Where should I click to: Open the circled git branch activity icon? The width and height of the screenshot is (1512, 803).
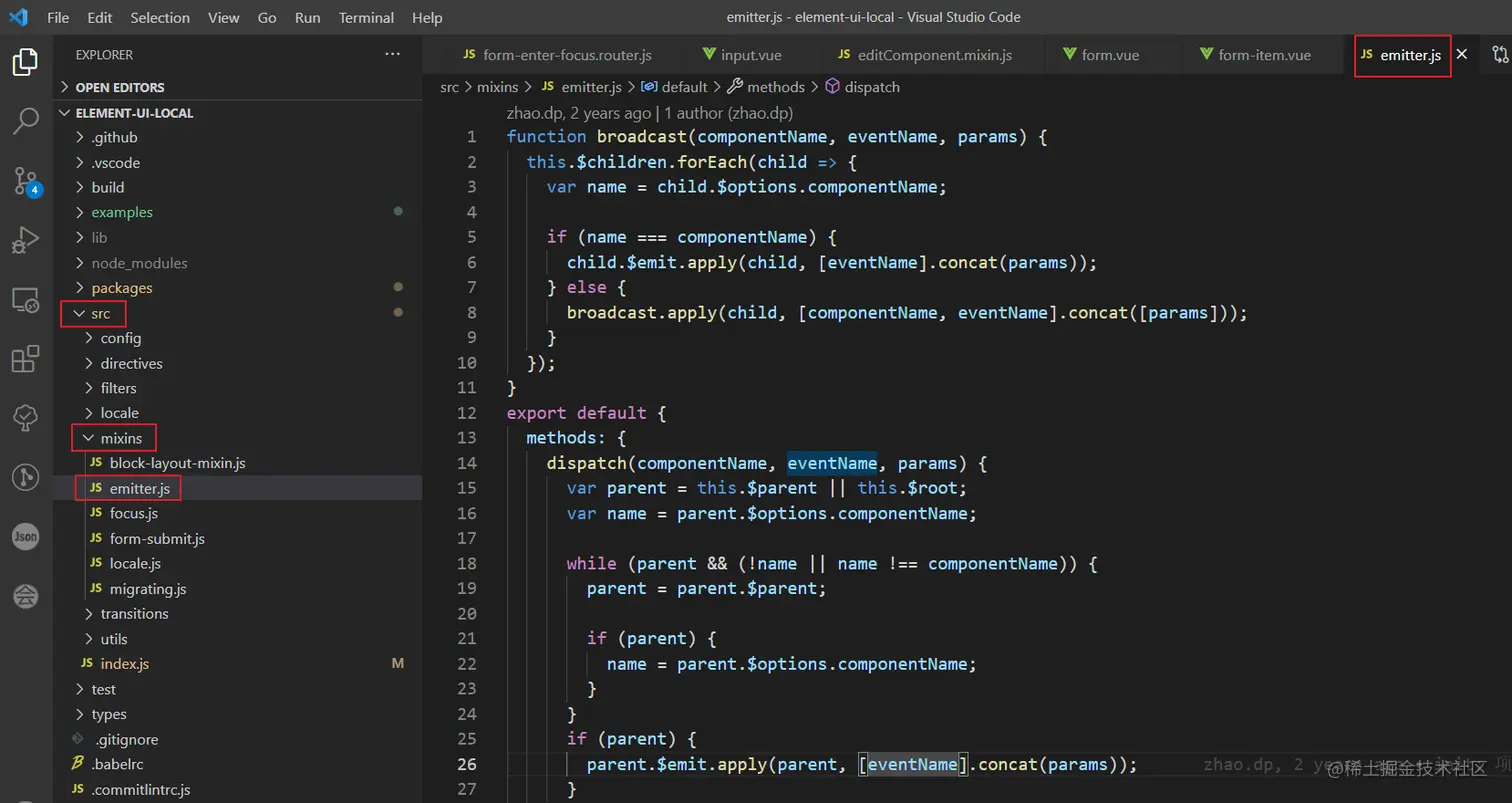pyautogui.click(x=25, y=477)
